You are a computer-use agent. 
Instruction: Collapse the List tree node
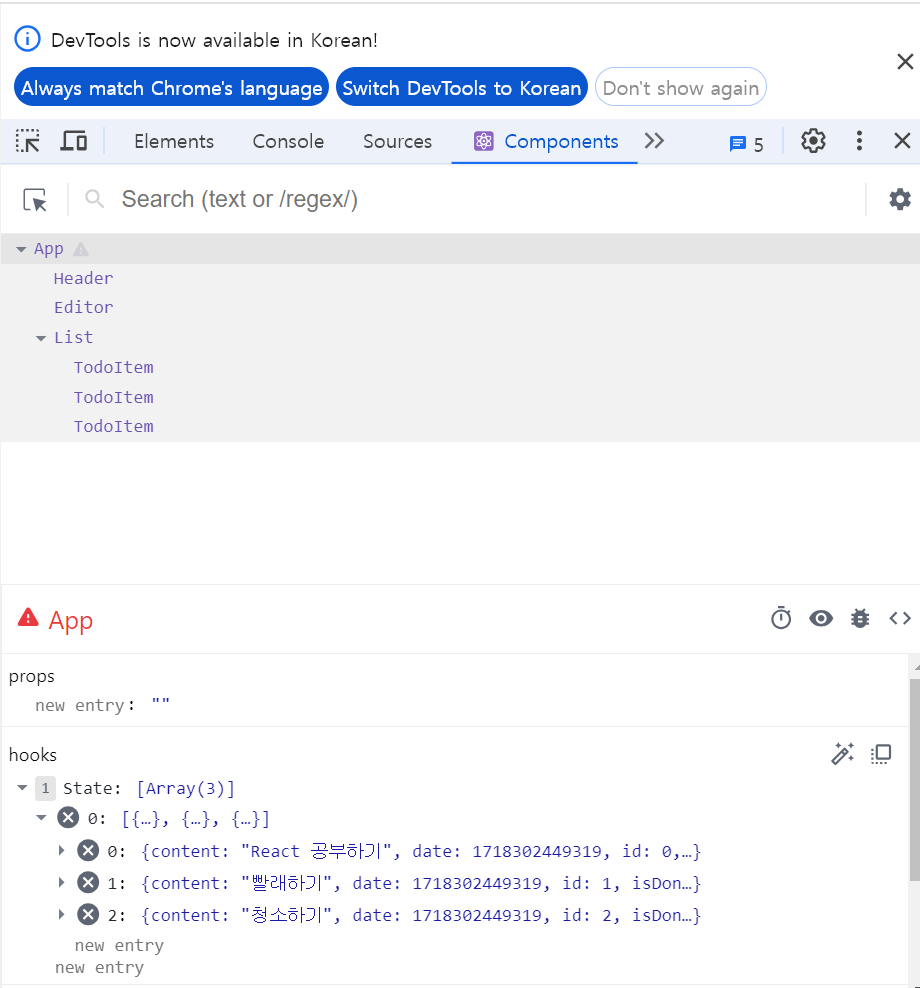(41, 338)
